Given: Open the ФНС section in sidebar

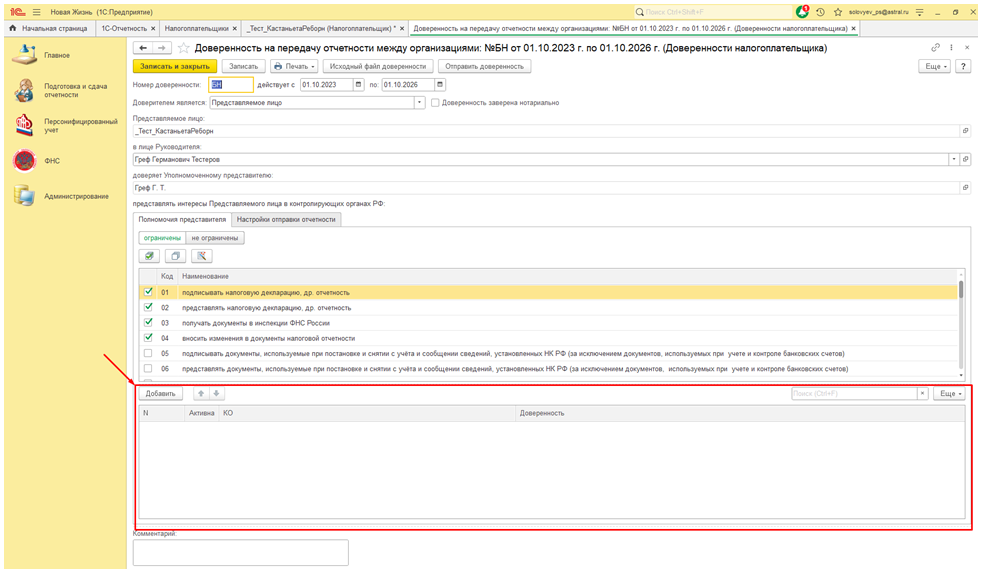Looking at the screenshot, I should click(50, 160).
